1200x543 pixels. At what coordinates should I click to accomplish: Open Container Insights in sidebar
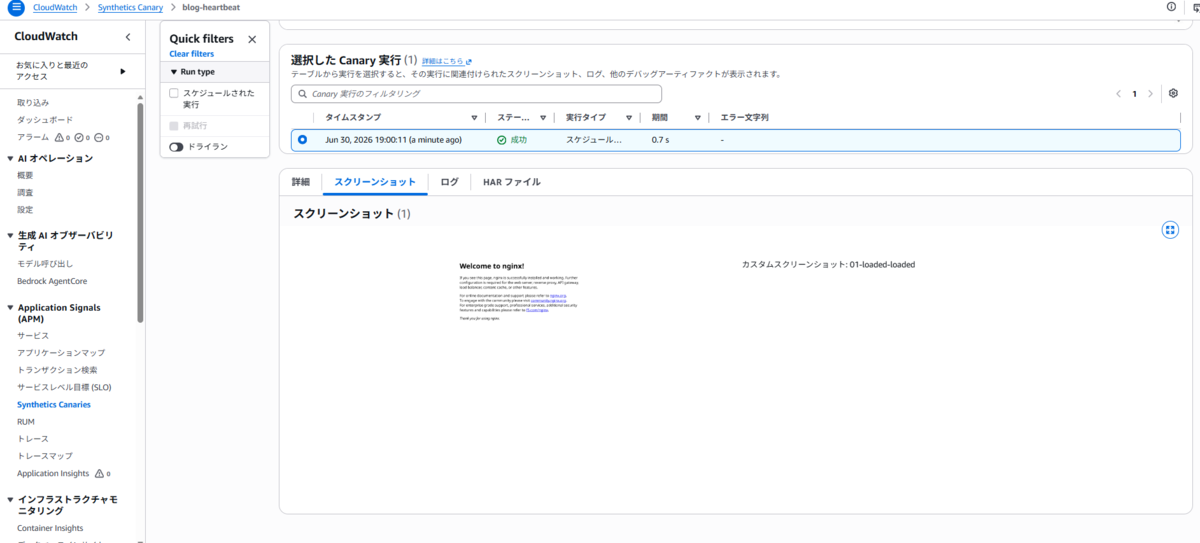[x=50, y=528]
